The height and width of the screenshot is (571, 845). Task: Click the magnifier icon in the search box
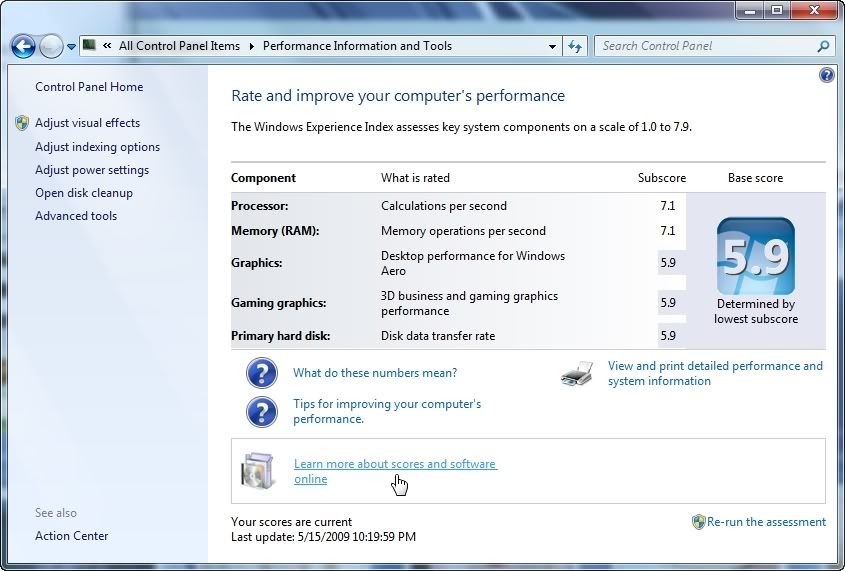tap(823, 46)
